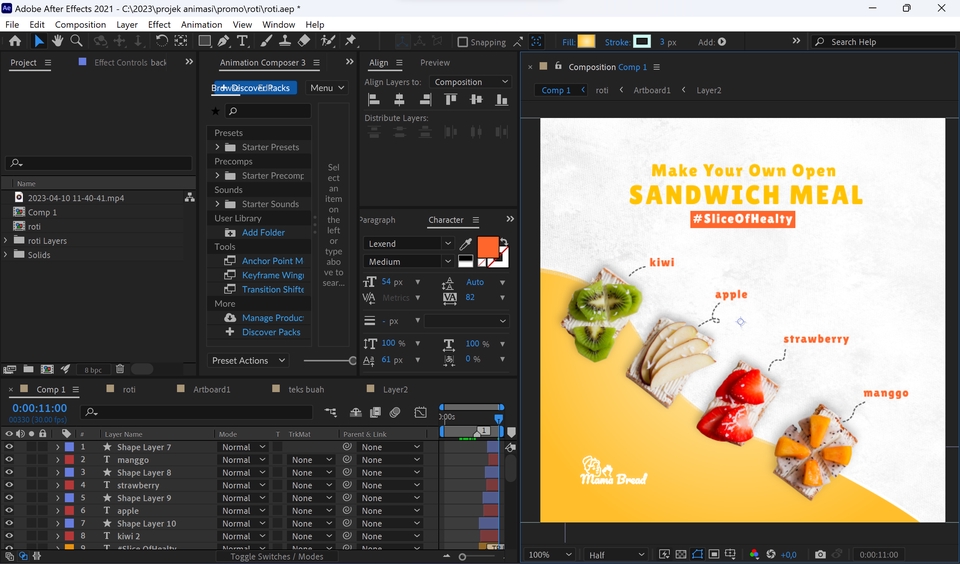Hide the kiwi 2 layer eye toggle

click(x=9, y=536)
